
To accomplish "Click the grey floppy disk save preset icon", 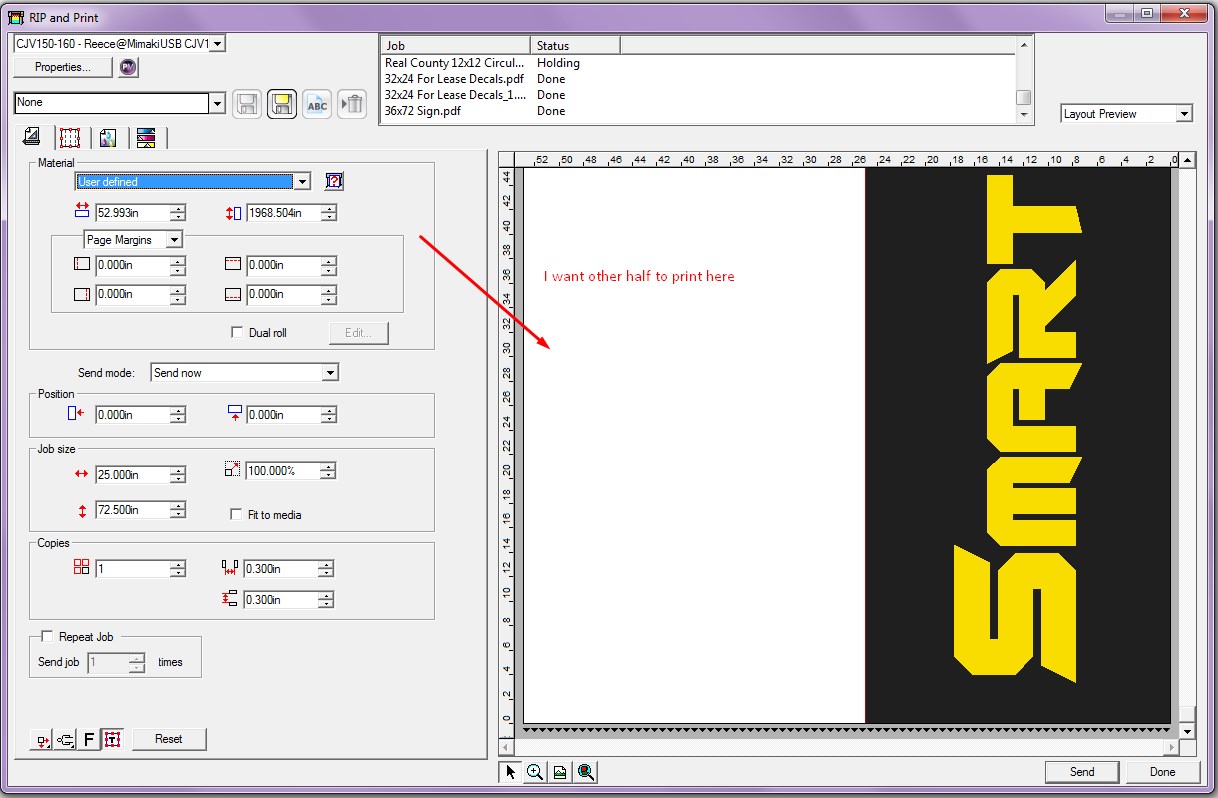I will 247,104.
